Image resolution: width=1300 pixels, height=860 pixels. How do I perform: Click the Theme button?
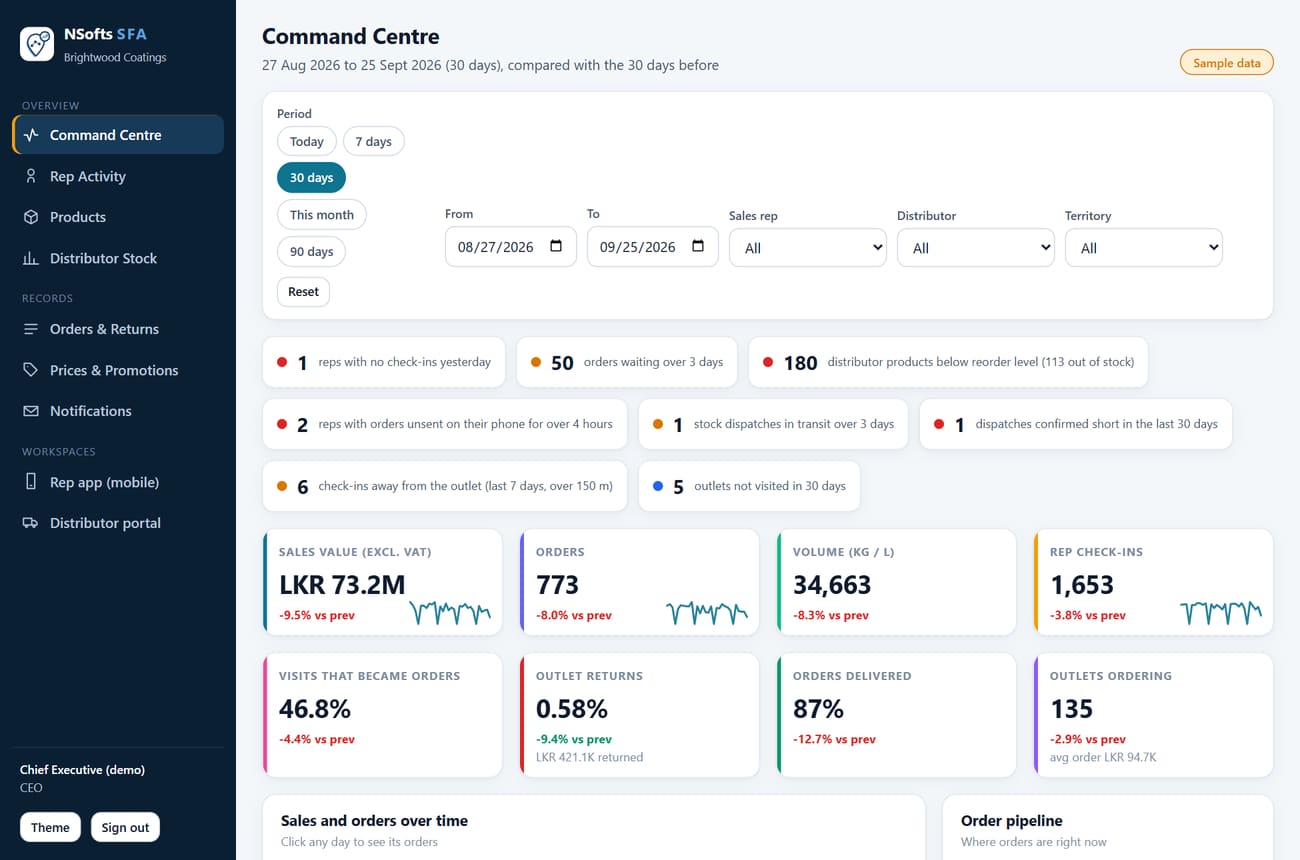[x=50, y=827]
